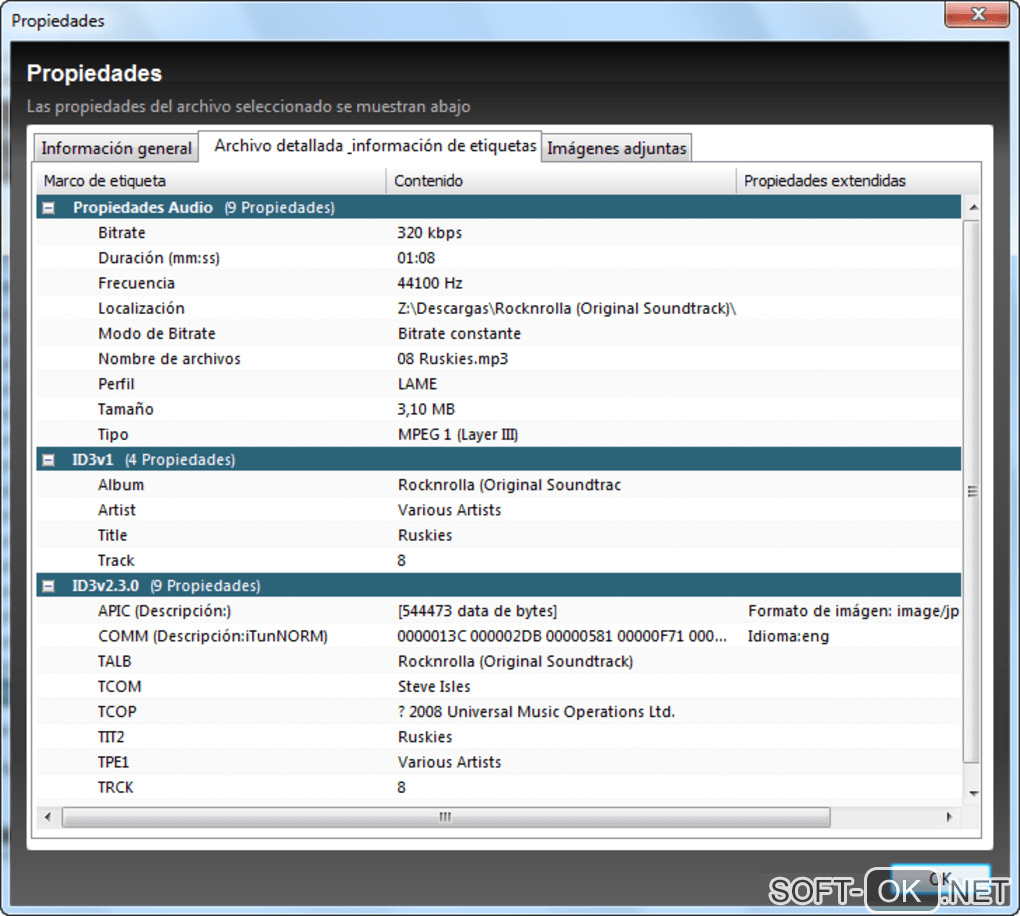Click the vertical scrollbar thumb

(x=972, y=491)
